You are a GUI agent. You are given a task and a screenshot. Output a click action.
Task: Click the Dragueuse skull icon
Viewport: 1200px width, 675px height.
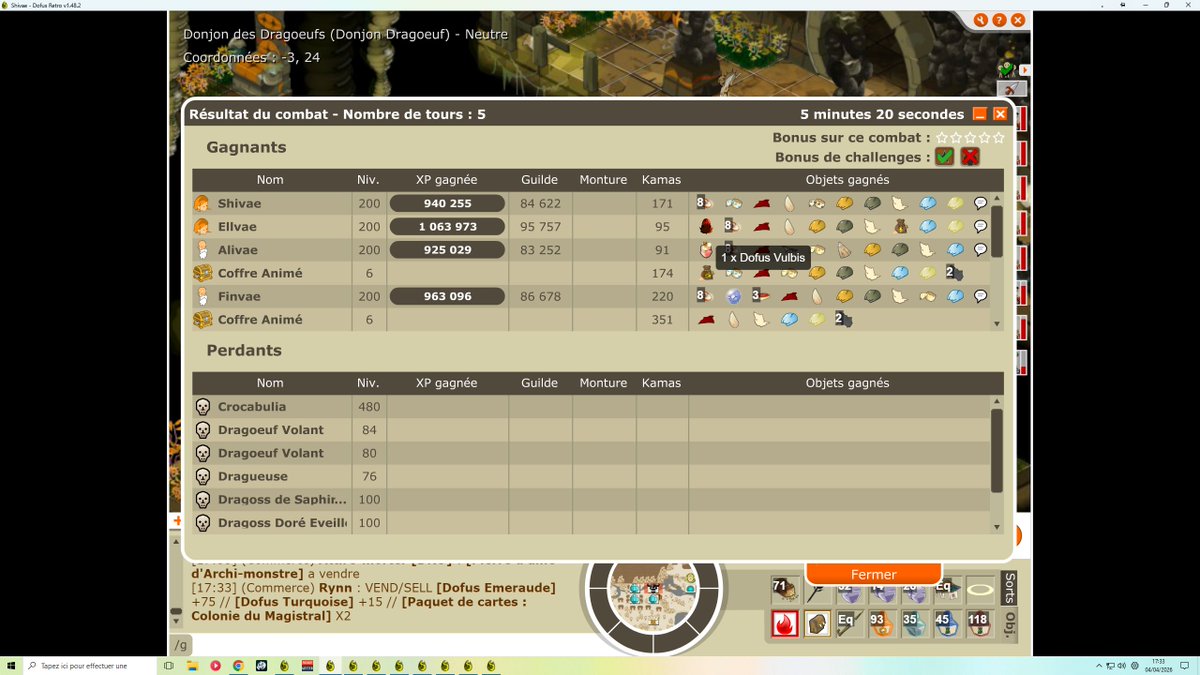202,476
